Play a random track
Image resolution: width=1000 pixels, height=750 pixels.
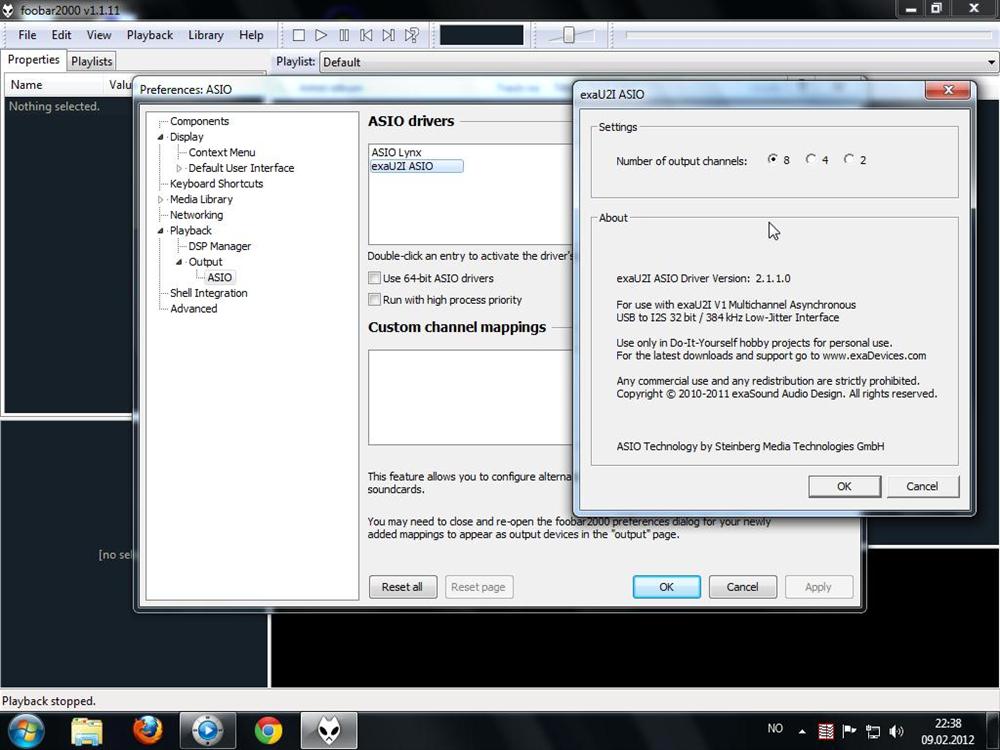(412, 35)
